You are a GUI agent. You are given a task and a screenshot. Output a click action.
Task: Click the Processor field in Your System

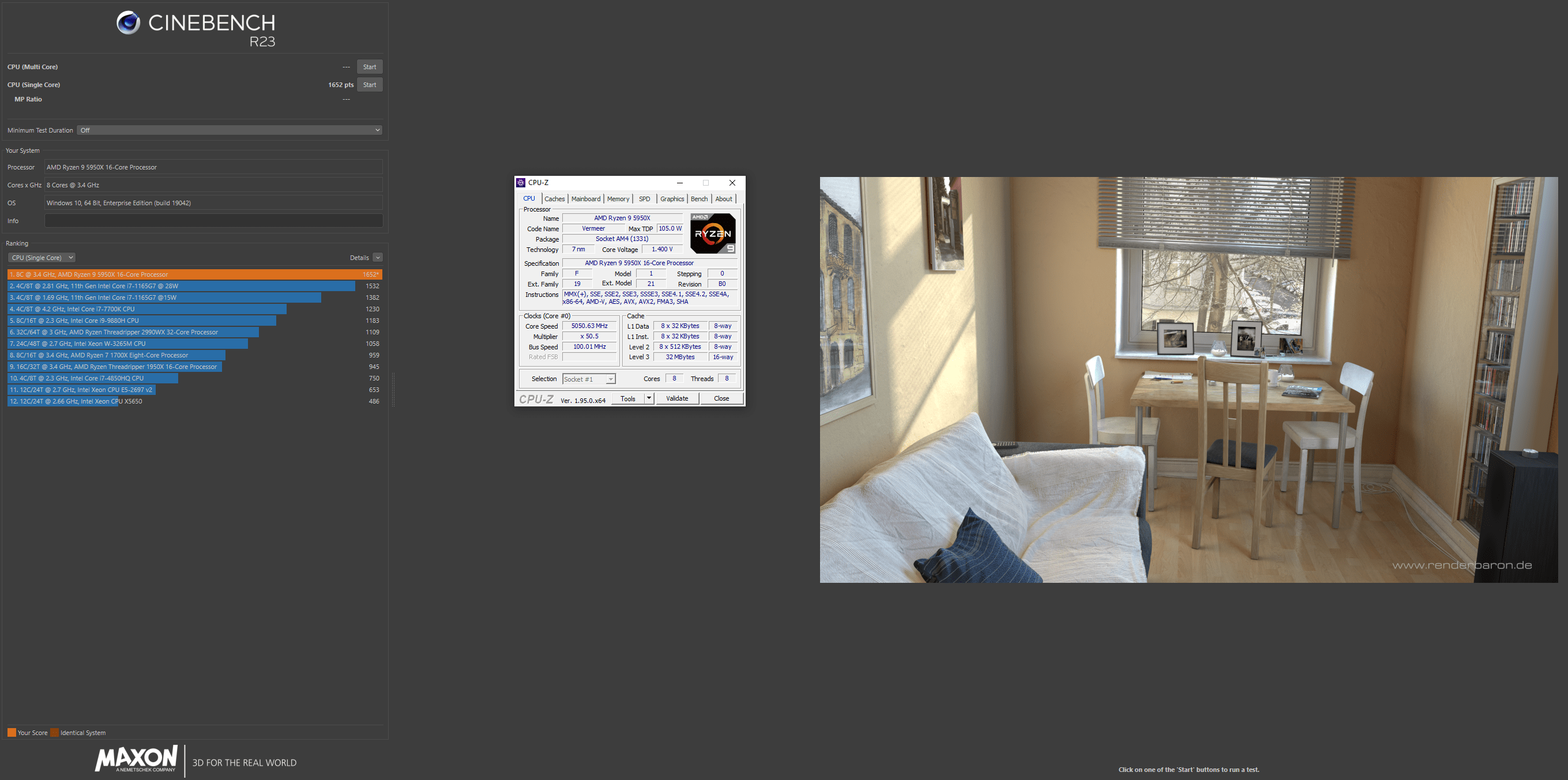click(213, 167)
